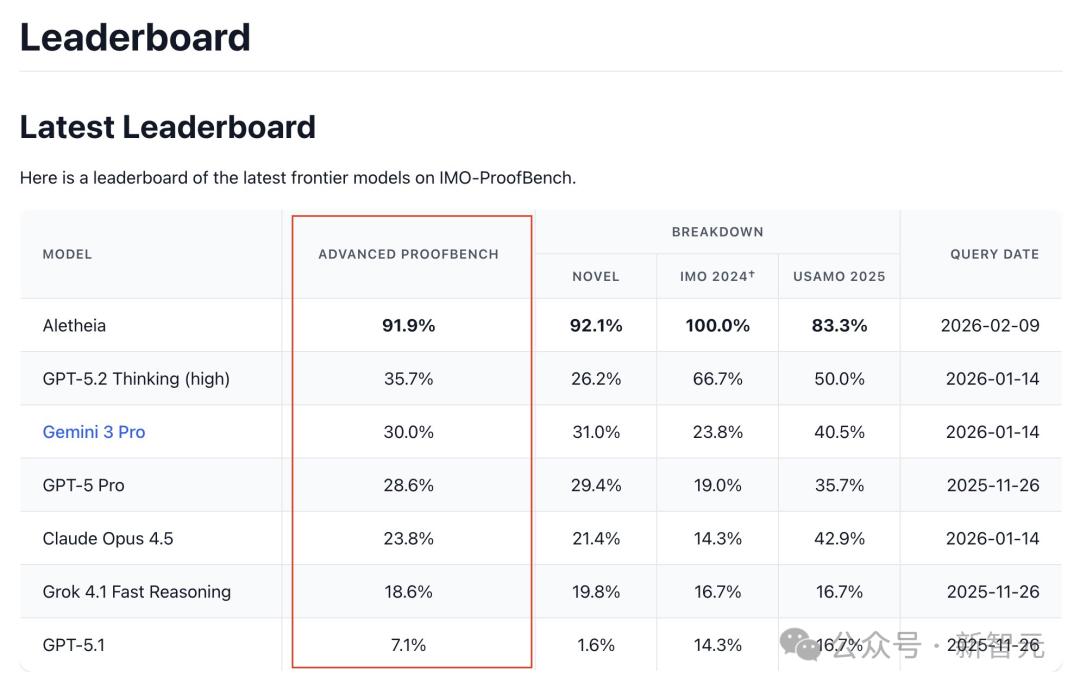This screenshot has width=1080, height=689.
Task: Click the Latest Leaderboard heading
Action: point(168,127)
